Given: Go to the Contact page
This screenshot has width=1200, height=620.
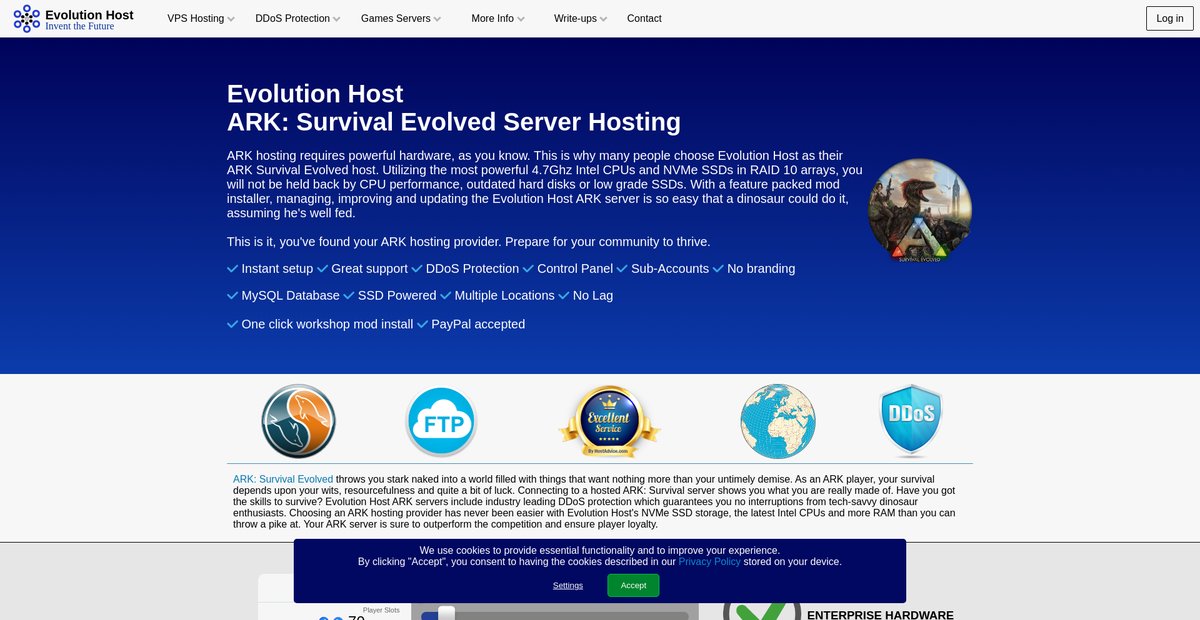Looking at the screenshot, I should [x=644, y=18].
